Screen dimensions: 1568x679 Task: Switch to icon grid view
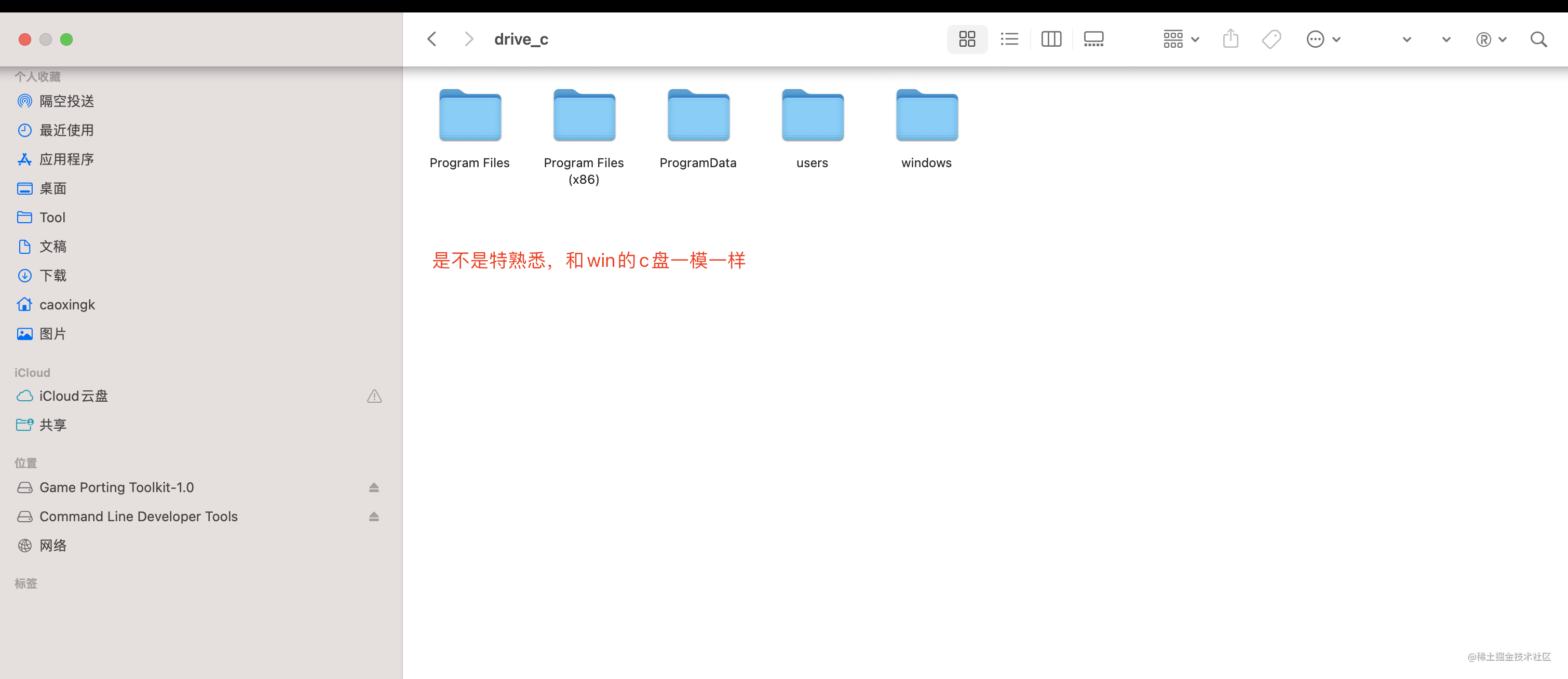[967, 39]
